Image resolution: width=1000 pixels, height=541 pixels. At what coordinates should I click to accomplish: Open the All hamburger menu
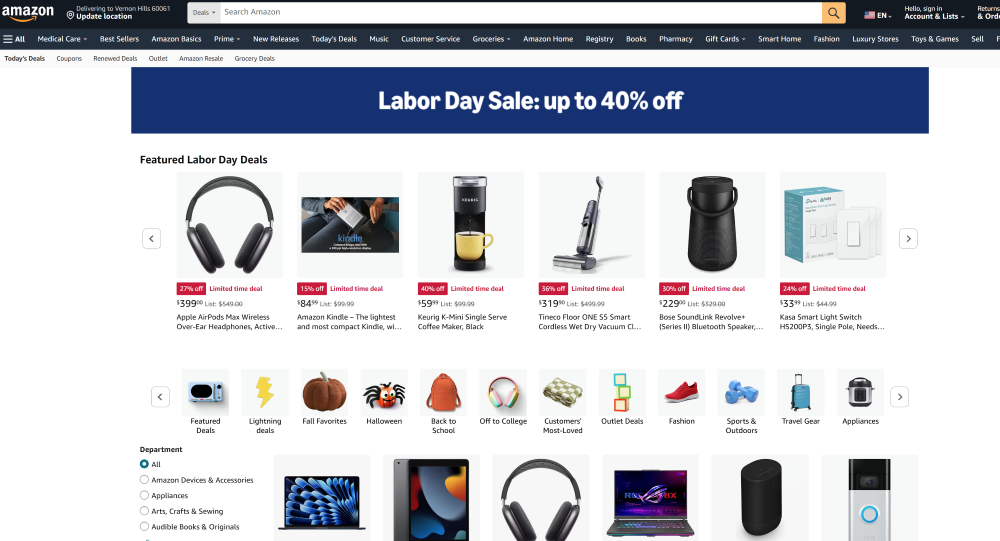tap(14, 39)
